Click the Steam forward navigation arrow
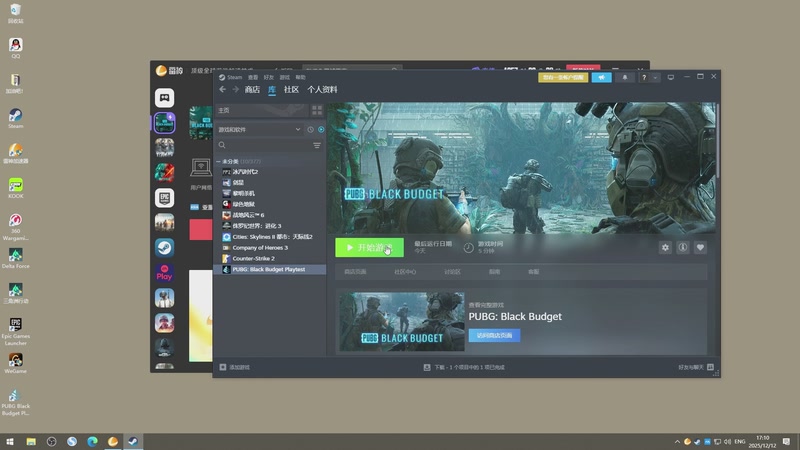Screen dimensions: 800x450 (235, 89)
